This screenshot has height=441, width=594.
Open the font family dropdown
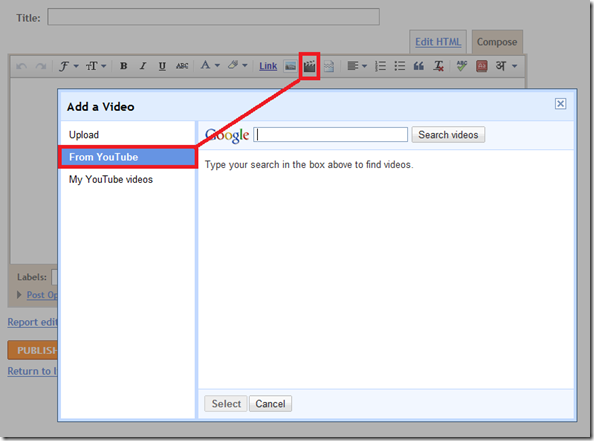point(68,66)
